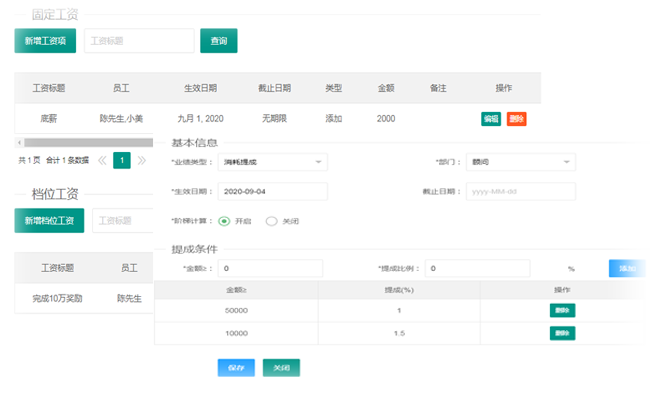Save the form with 保存 button

pos(236,367)
